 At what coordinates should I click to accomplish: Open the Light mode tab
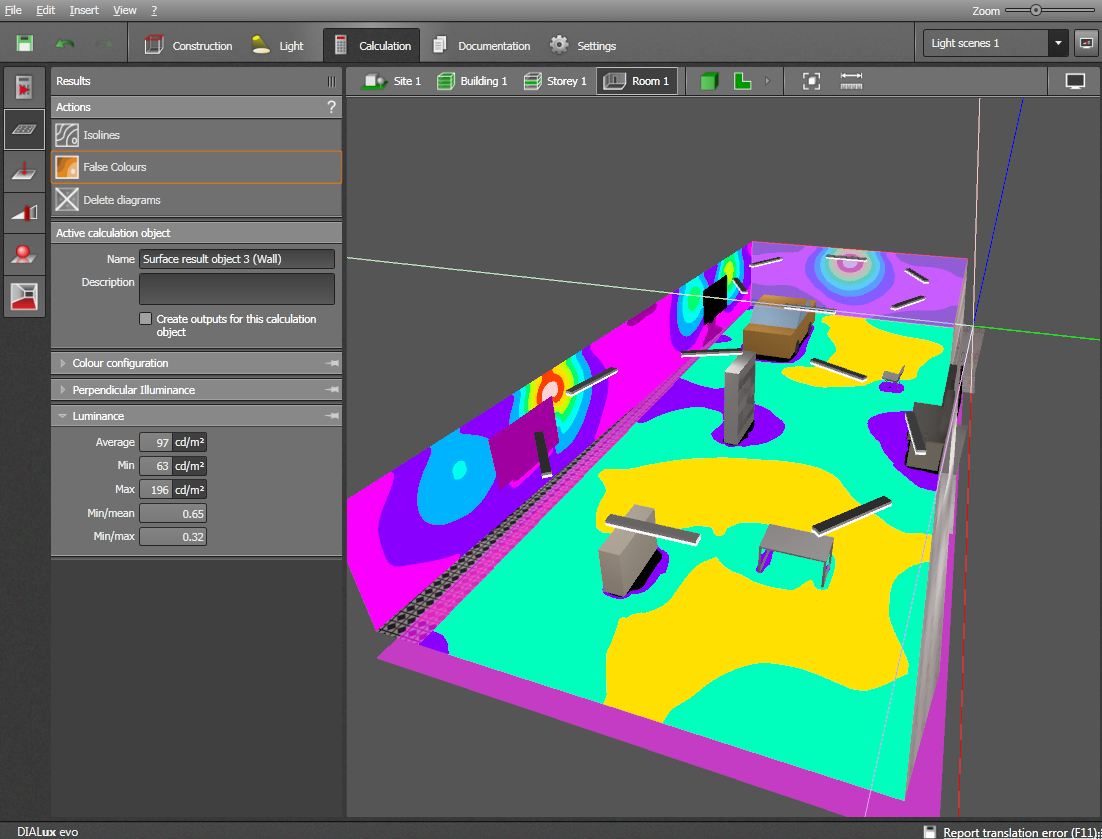[x=278, y=46]
